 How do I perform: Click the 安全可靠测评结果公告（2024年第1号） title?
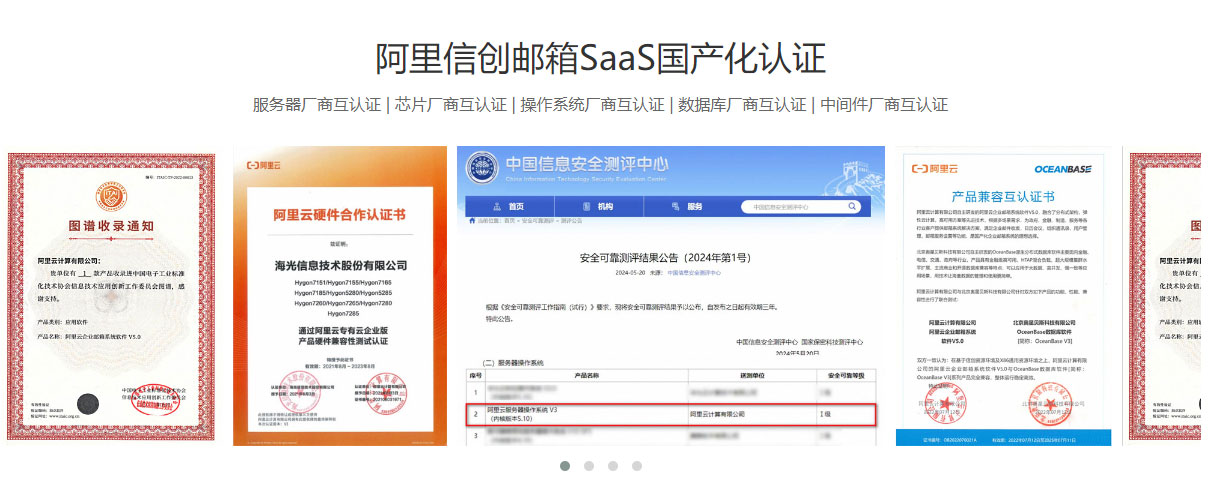pos(664,258)
